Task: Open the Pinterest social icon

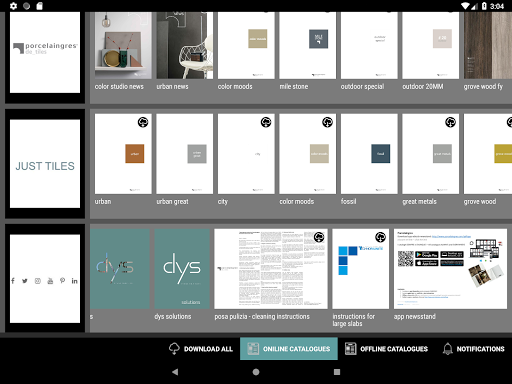Action: pos(62,281)
